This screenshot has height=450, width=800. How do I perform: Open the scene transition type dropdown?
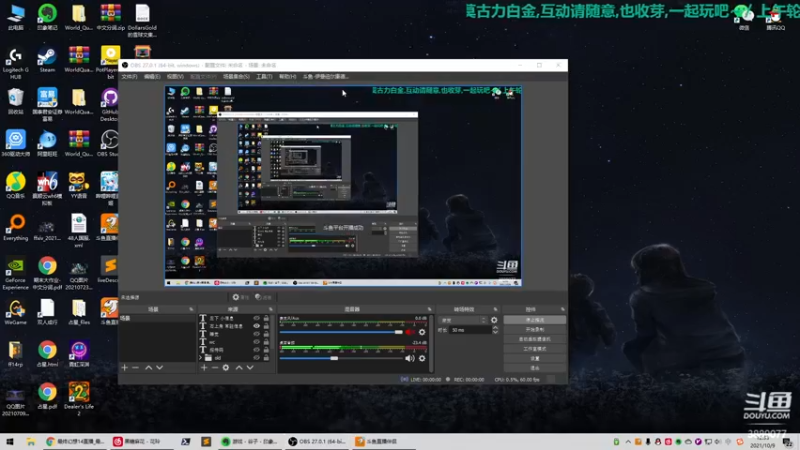coord(463,320)
